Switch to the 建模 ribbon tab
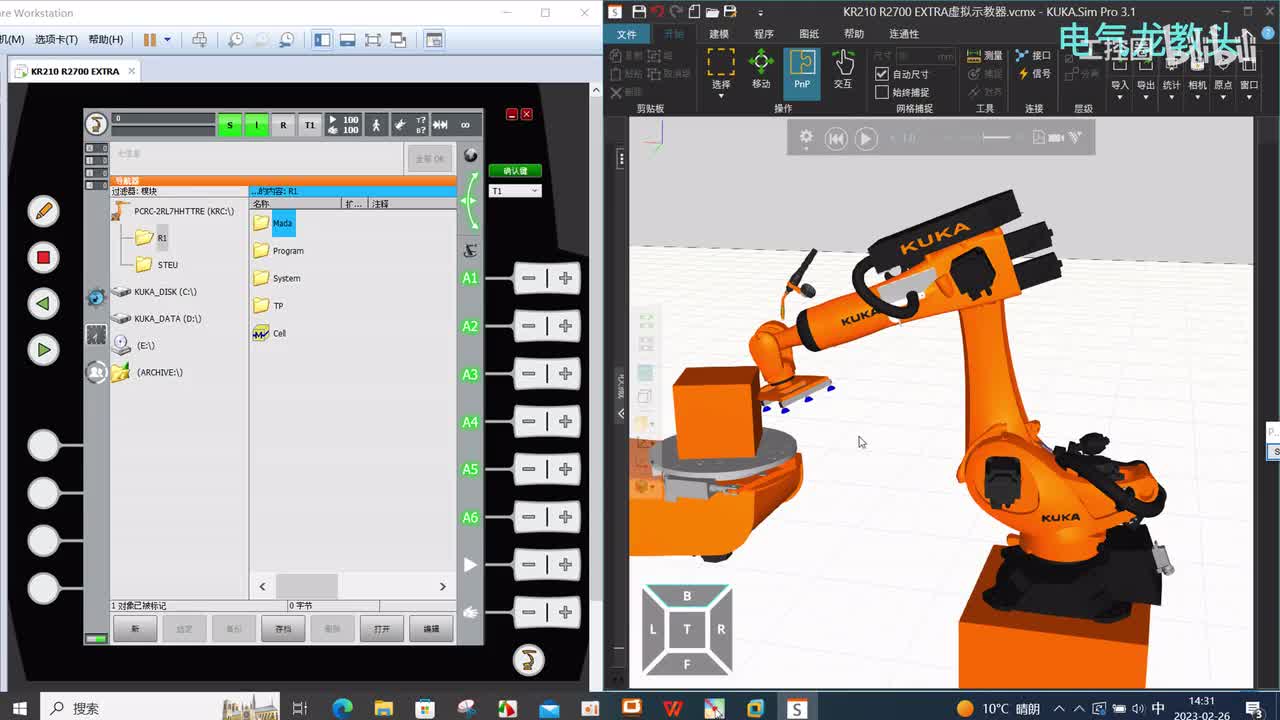Image resolution: width=1280 pixels, height=720 pixels. click(719, 34)
